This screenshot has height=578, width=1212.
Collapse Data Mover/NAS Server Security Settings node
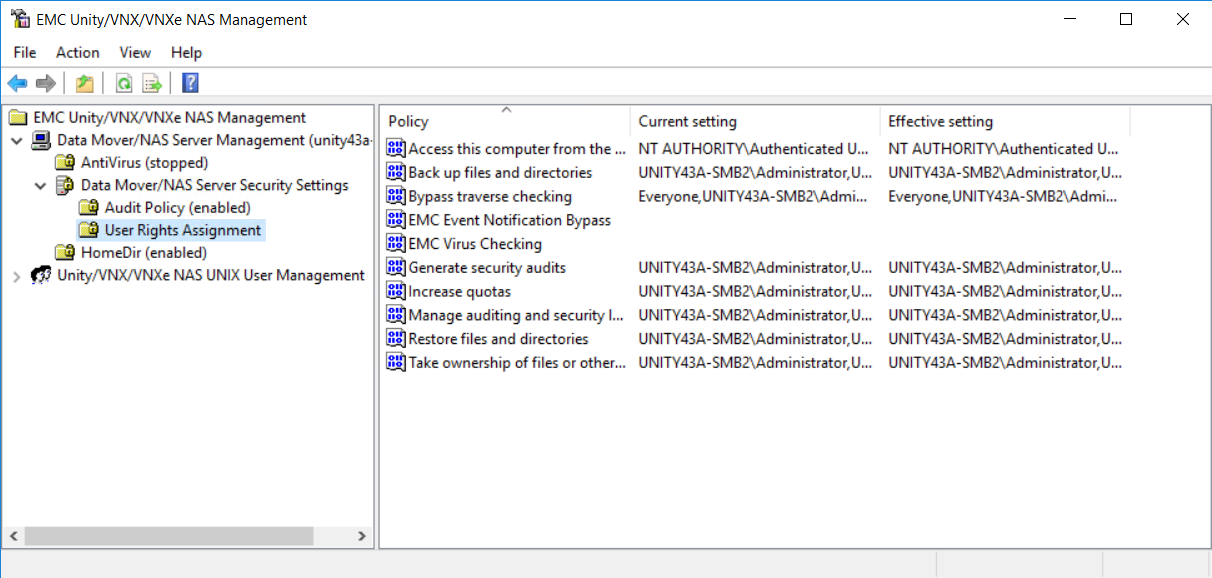pos(40,186)
